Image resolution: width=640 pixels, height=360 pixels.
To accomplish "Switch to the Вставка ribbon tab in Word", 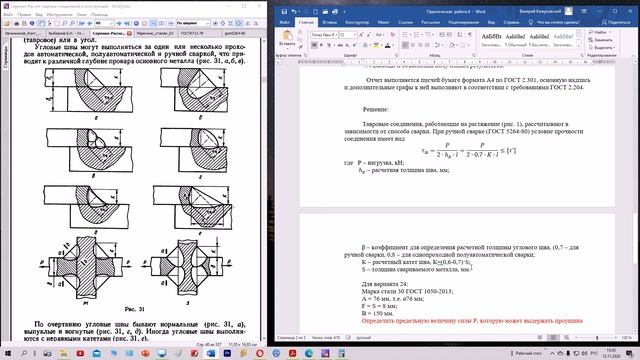I will click(x=329, y=22).
